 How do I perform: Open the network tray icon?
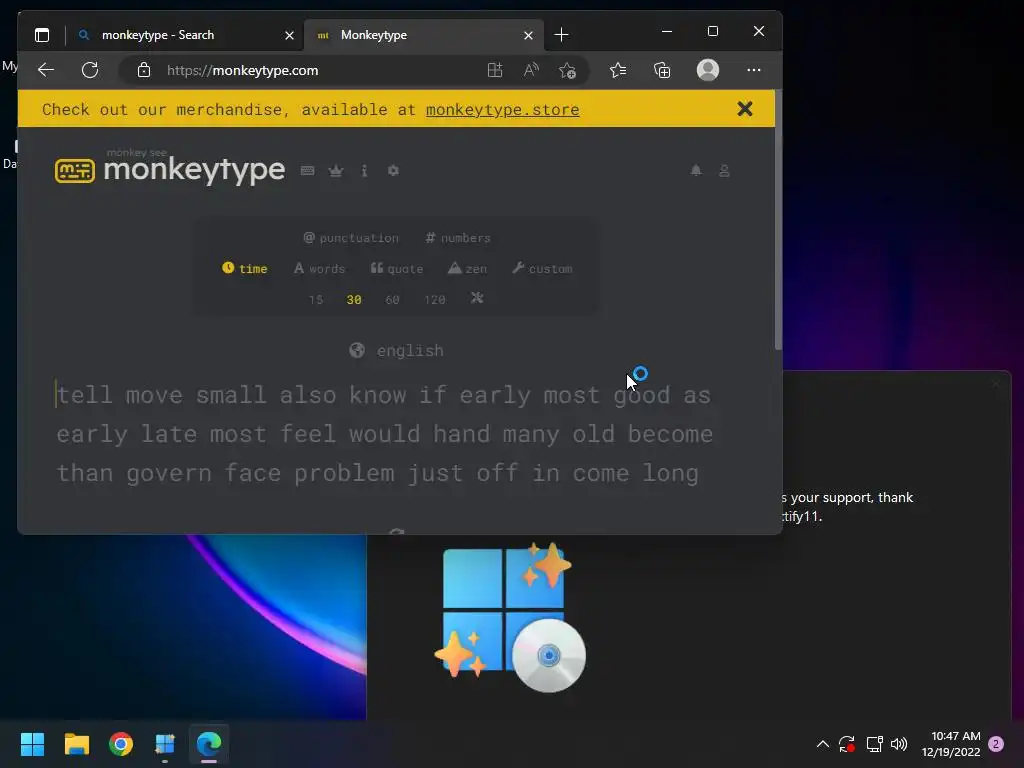tap(874, 744)
